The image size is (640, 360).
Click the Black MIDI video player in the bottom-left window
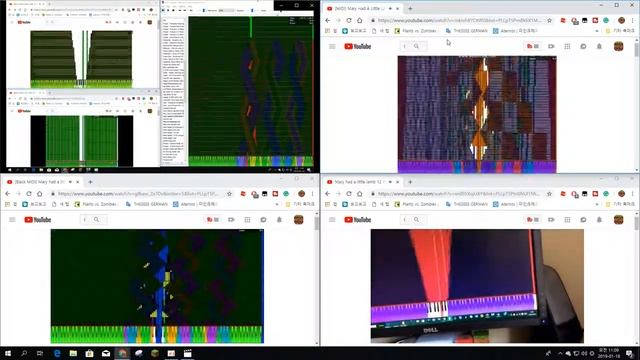click(157, 286)
